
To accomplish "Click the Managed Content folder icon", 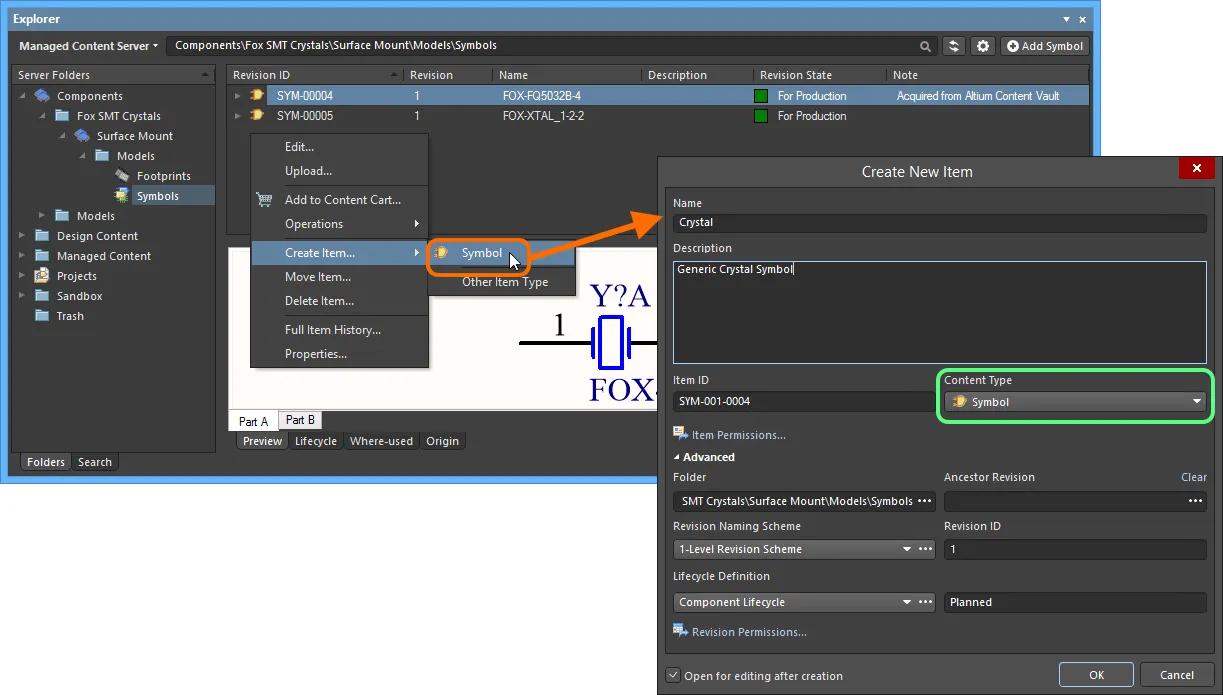I will 42,256.
